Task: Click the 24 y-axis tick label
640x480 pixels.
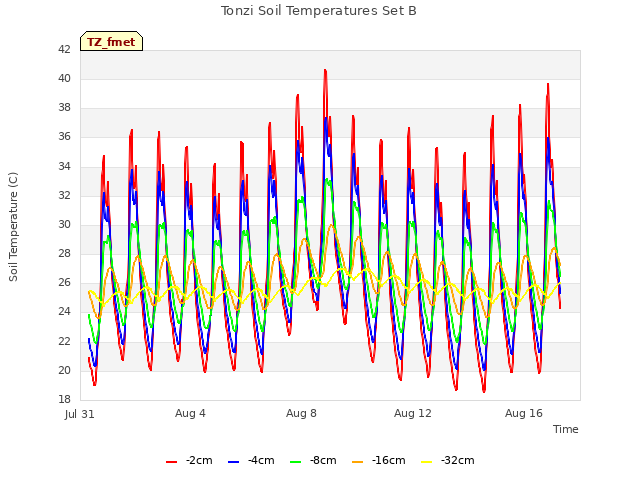Action: (64, 312)
